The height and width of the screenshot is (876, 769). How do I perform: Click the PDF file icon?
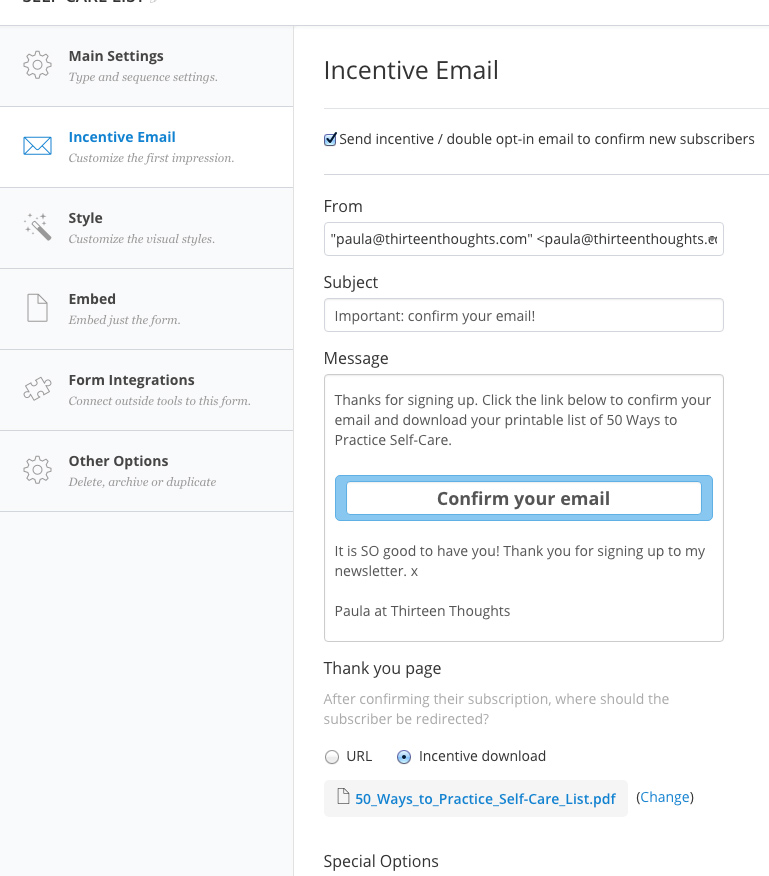[343, 797]
